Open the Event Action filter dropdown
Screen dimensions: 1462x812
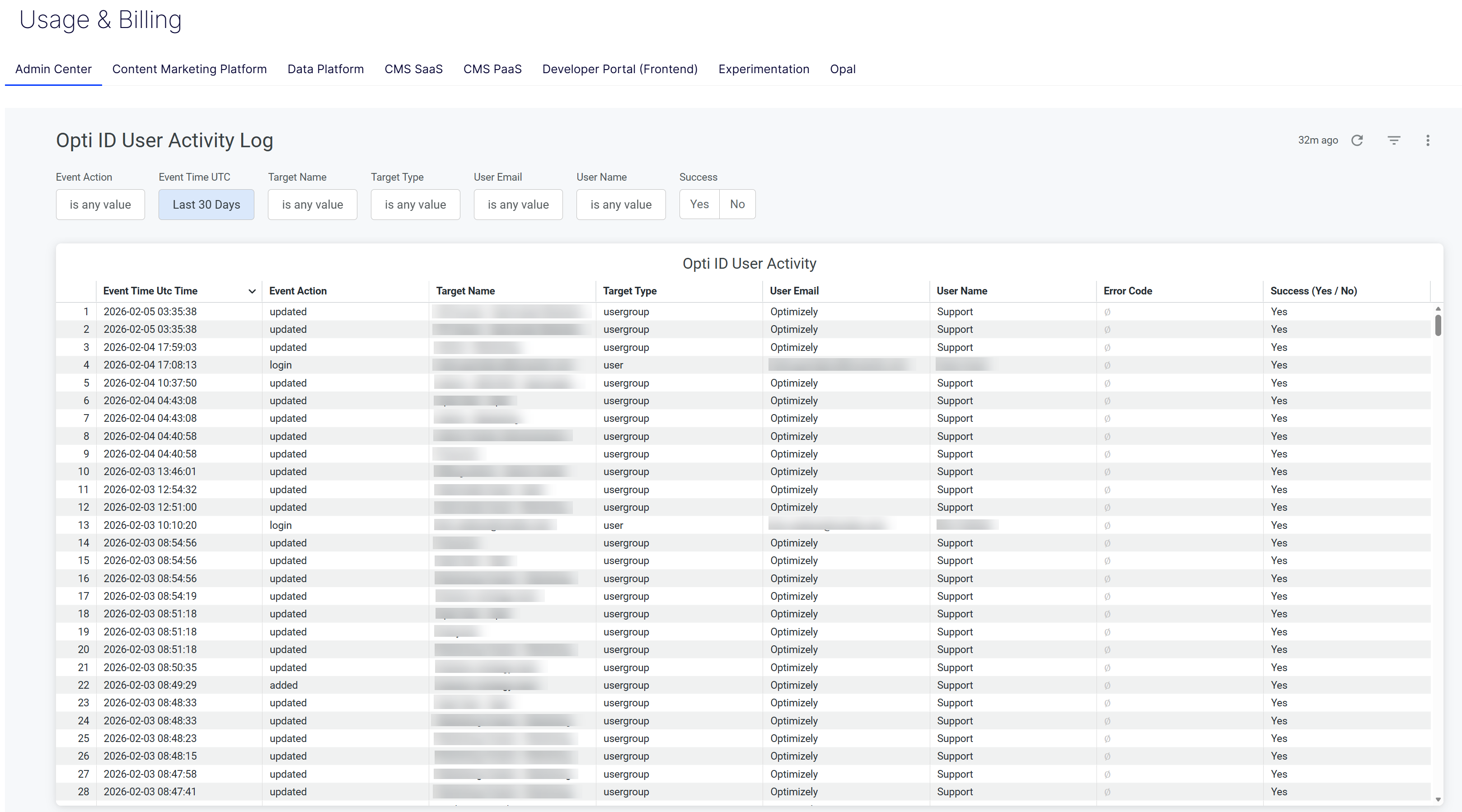100,204
